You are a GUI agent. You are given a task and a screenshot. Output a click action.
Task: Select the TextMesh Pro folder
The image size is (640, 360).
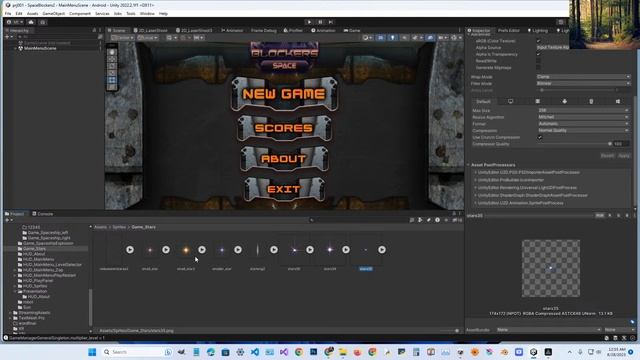[31, 318]
